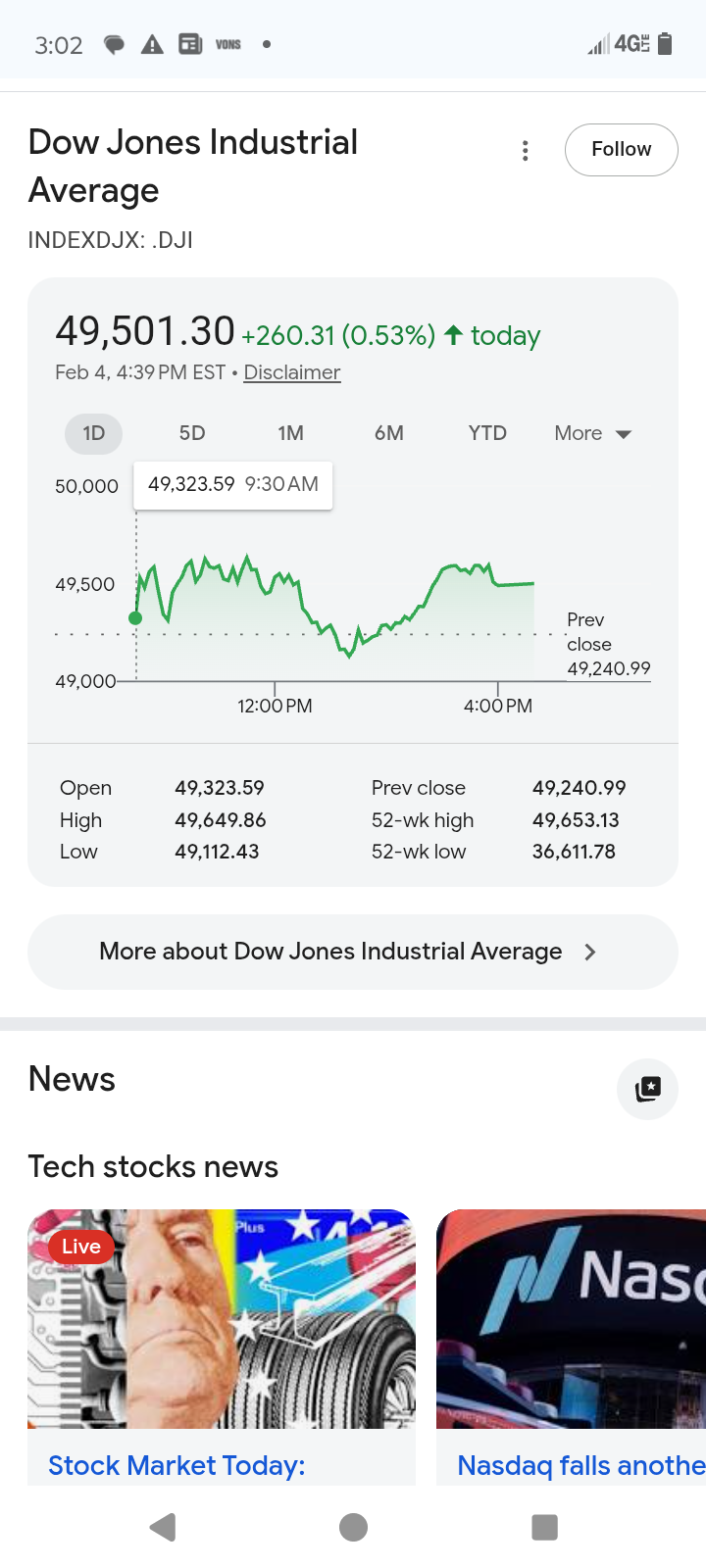Tap the warning triangle status icon
Screen dimensions: 706x1568
tap(152, 44)
